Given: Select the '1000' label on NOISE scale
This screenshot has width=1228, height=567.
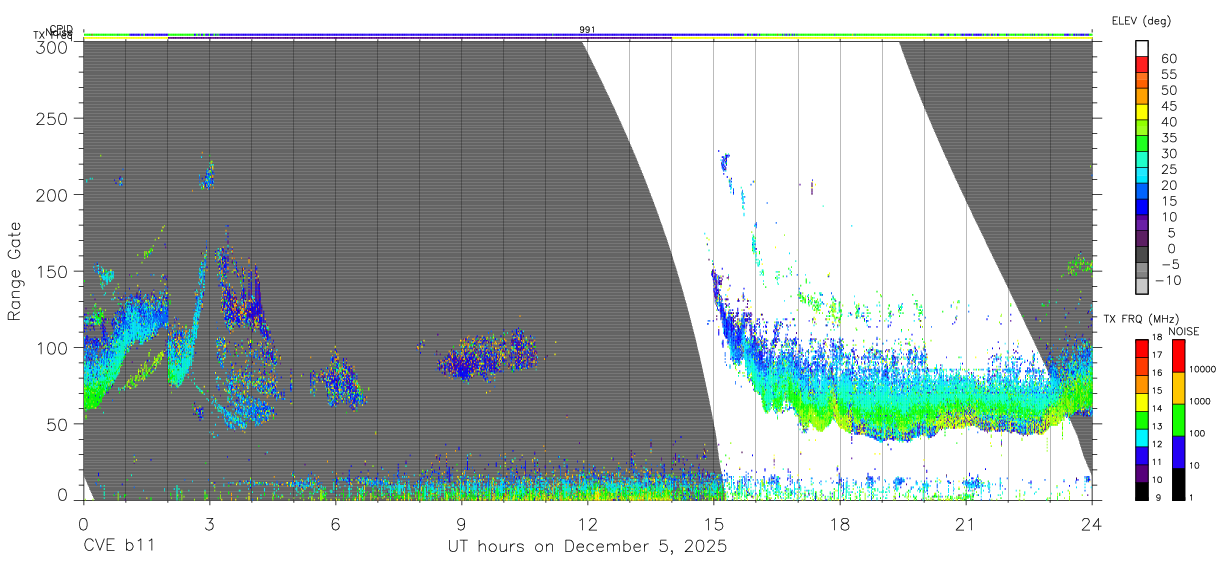Looking at the screenshot, I should [1200, 401].
